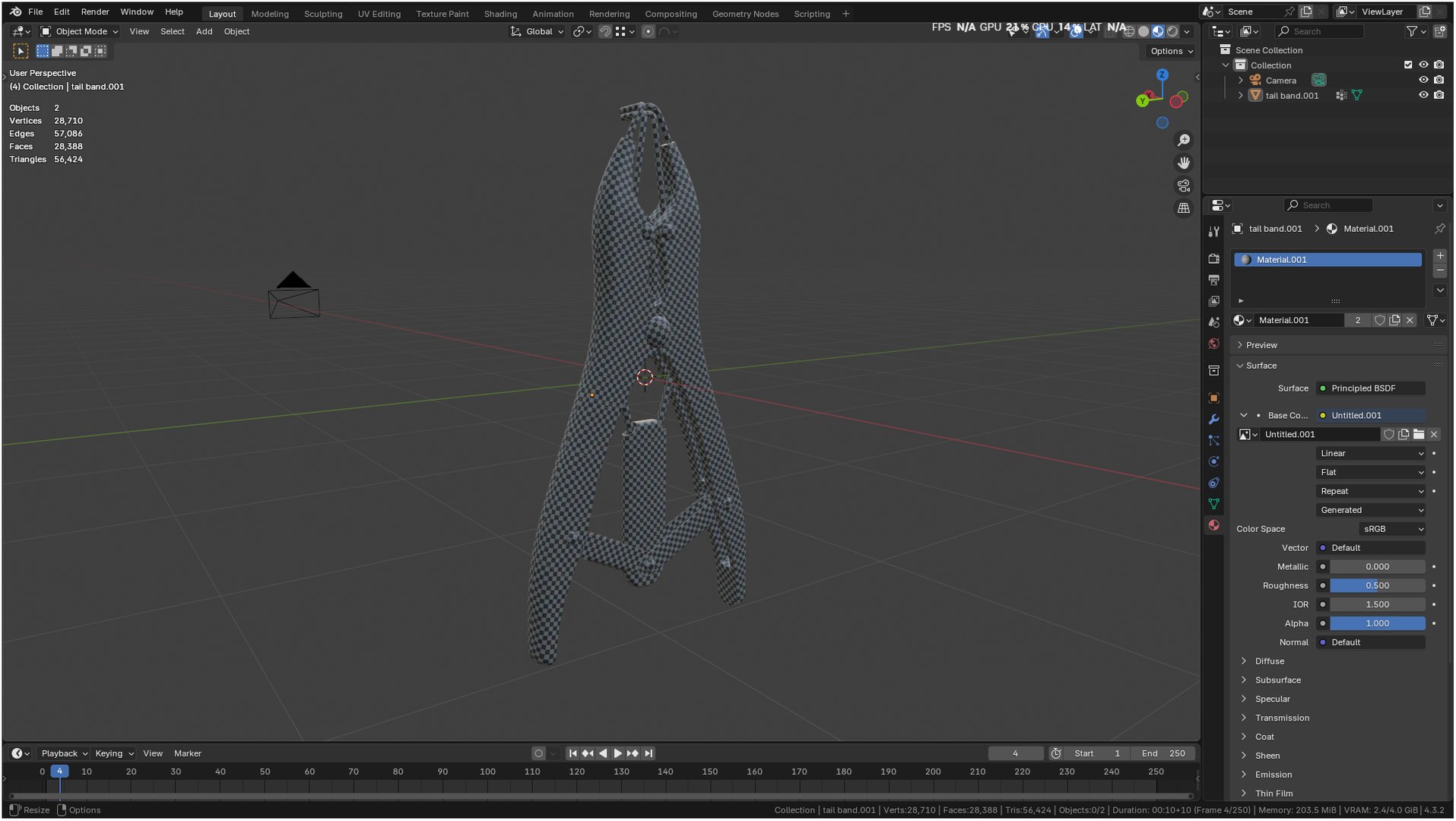Expand the Camera tree item
The height and width of the screenshot is (821, 1456).
tap(1241, 81)
